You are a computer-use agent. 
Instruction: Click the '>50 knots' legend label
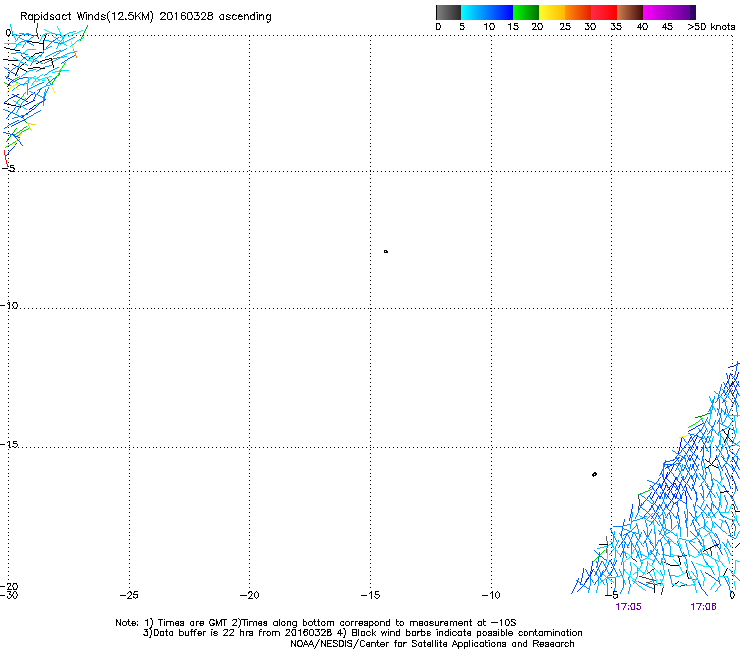click(x=711, y=27)
